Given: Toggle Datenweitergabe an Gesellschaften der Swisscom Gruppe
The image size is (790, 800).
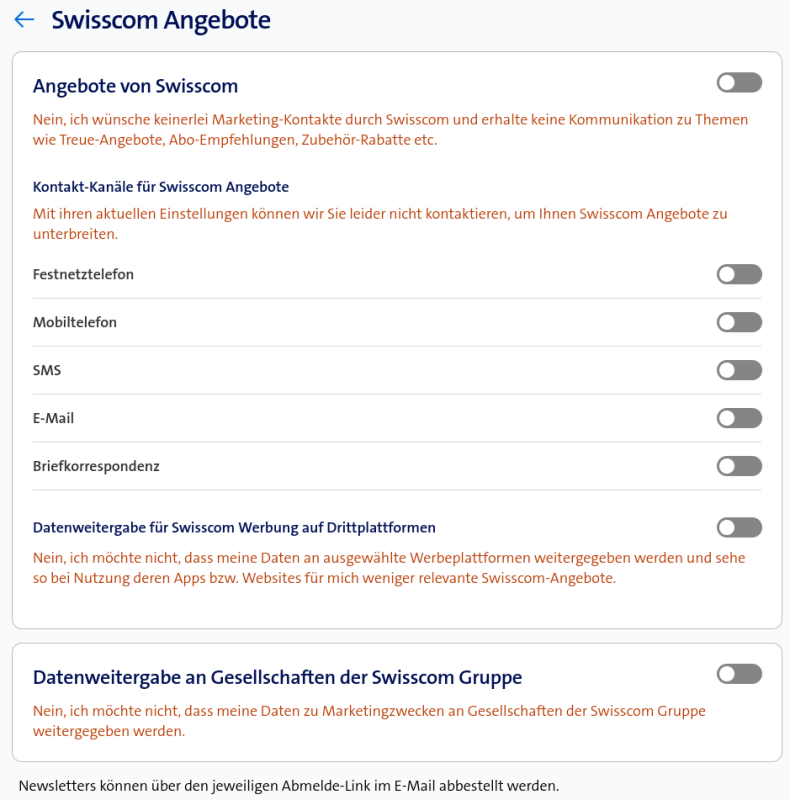Looking at the screenshot, I should click(x=739, y=674).
